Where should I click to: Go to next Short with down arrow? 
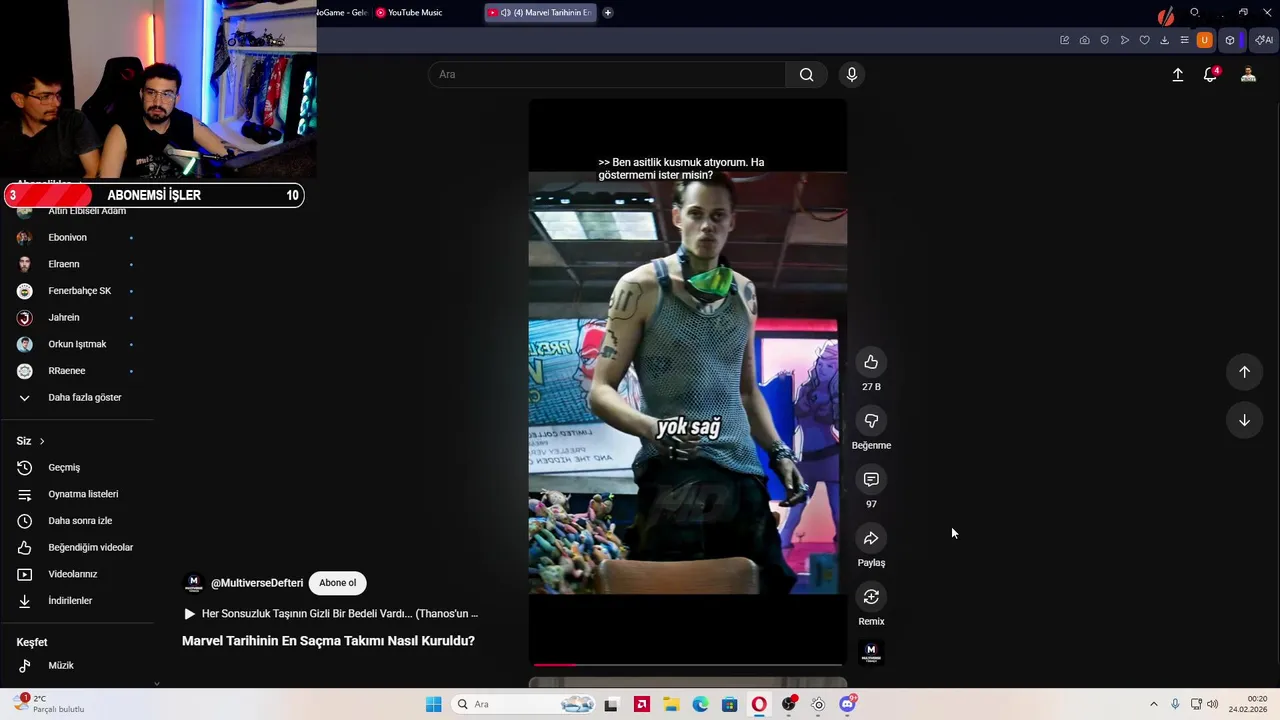[1244, 420]
